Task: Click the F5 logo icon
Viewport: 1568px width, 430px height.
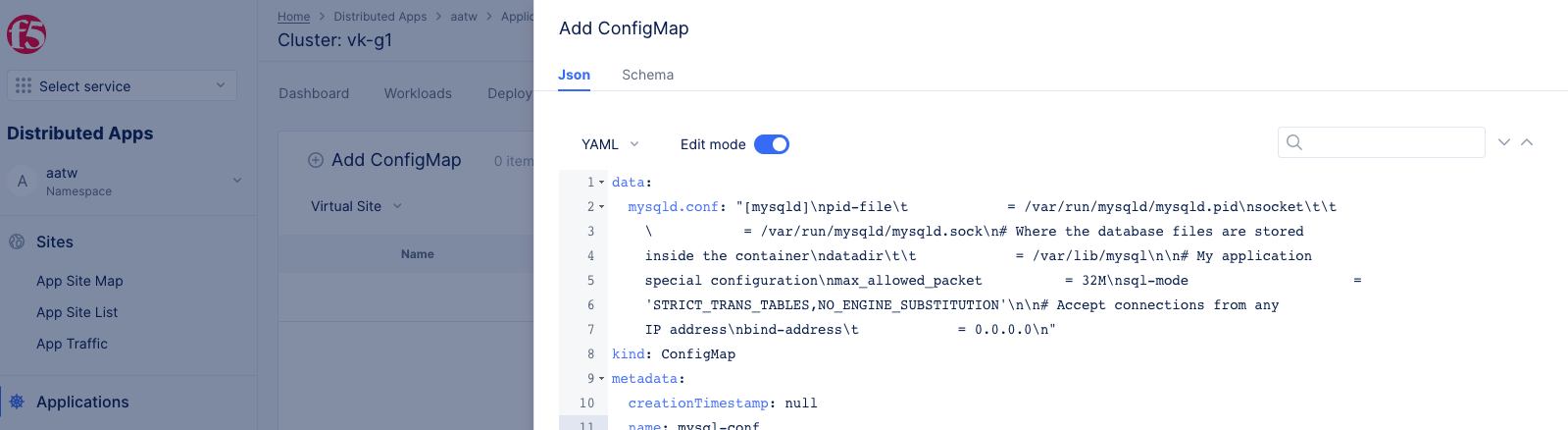Action: coord(26,35)
